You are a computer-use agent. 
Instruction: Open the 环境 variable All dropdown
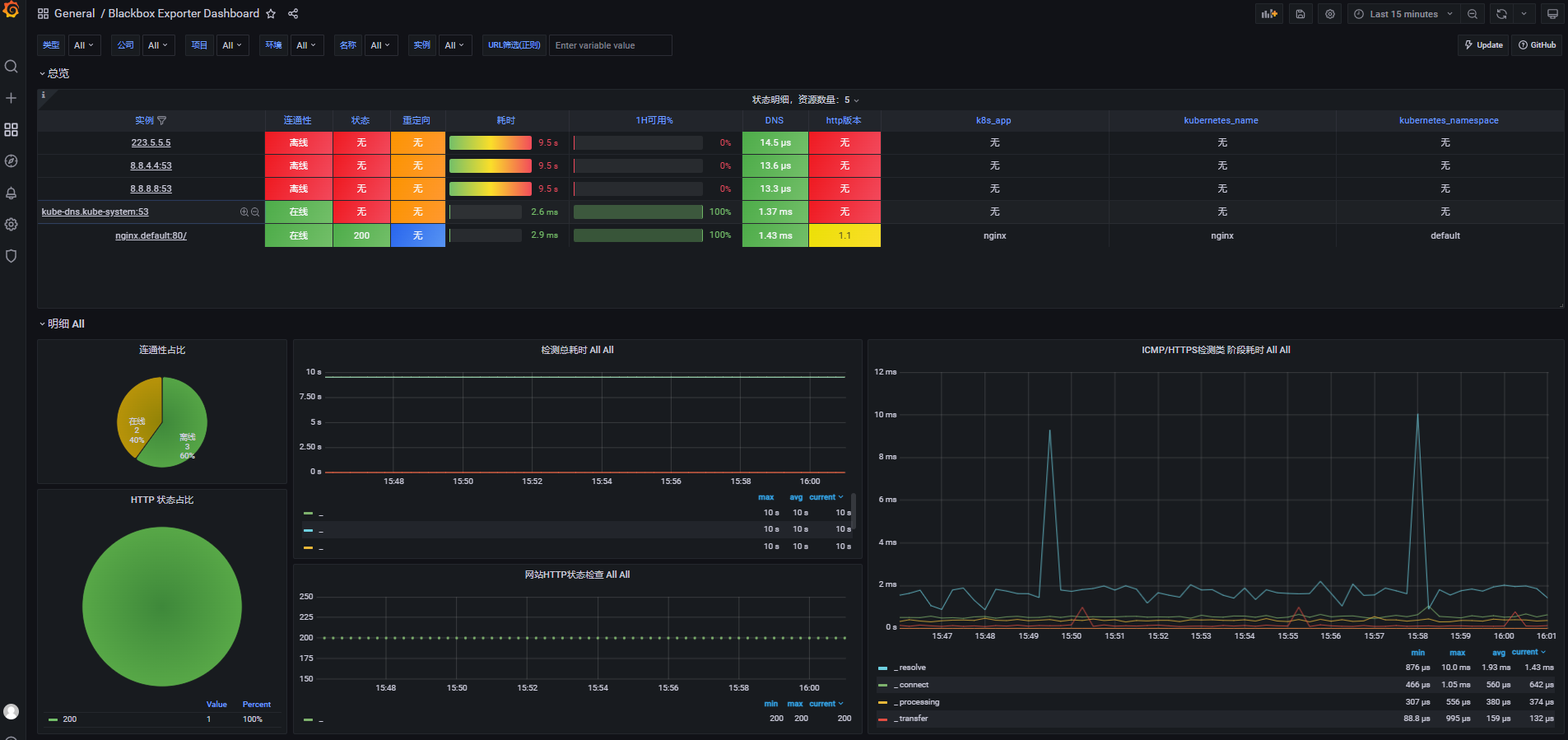pyautogui.click(x=306, y=45)
